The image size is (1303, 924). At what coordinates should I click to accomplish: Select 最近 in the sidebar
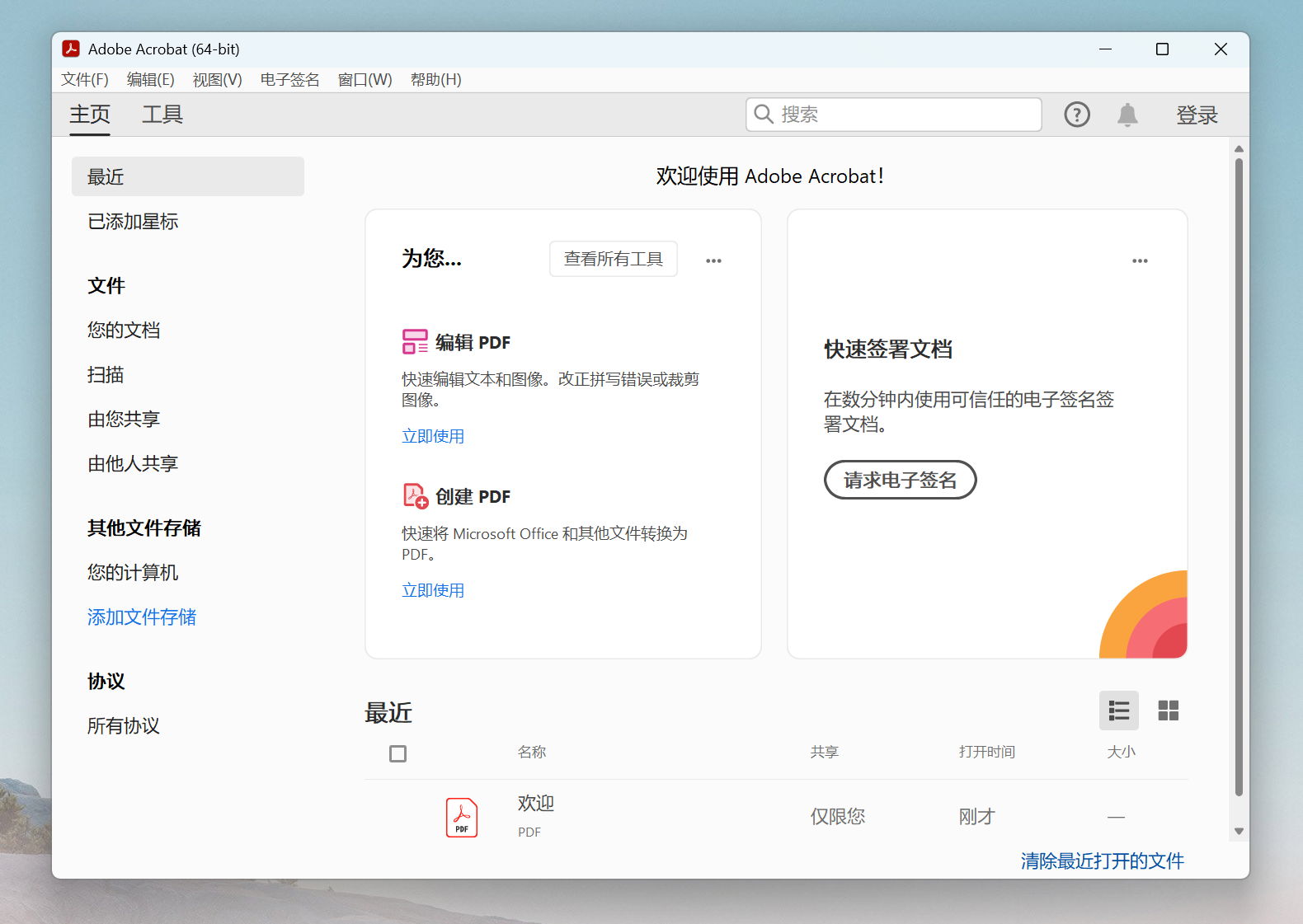pyautogui.click(x=188, y=176)
